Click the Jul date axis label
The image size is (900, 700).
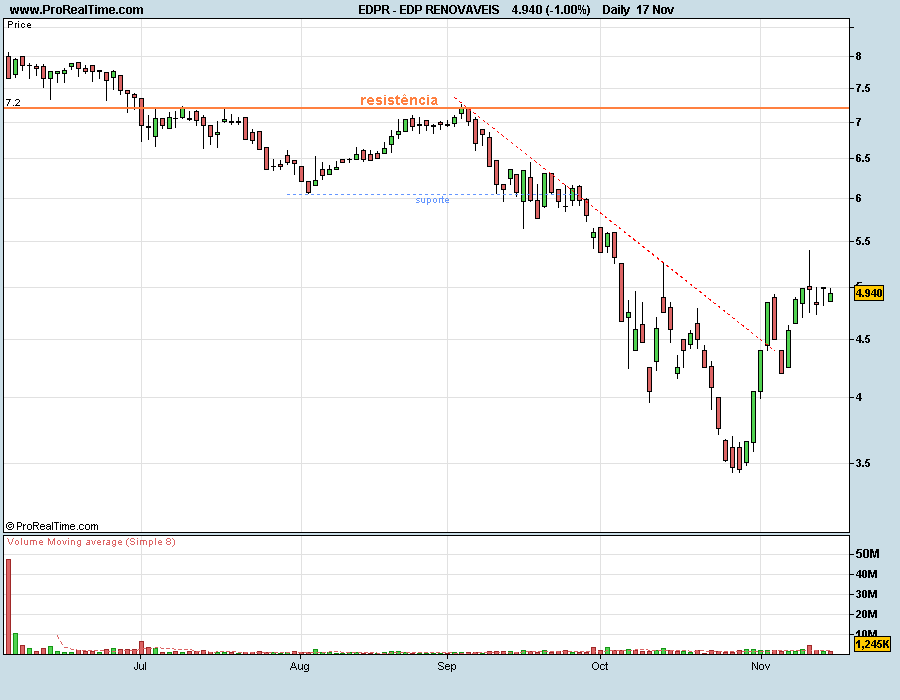point(140,666)
